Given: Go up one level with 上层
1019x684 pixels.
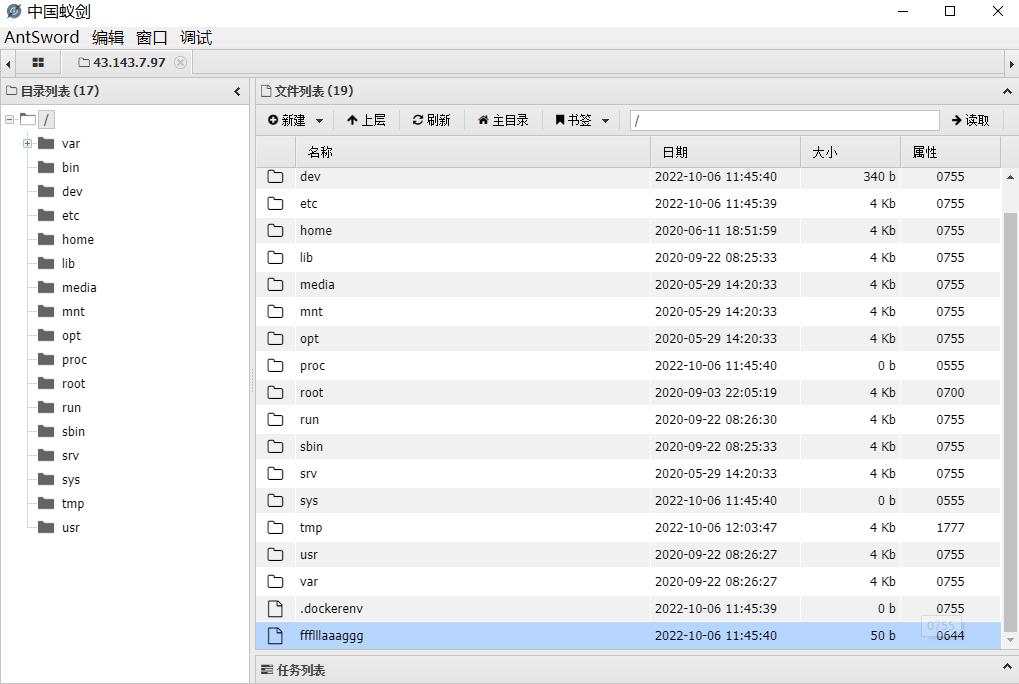Looking at the screenshot, I should click(366, 120).
